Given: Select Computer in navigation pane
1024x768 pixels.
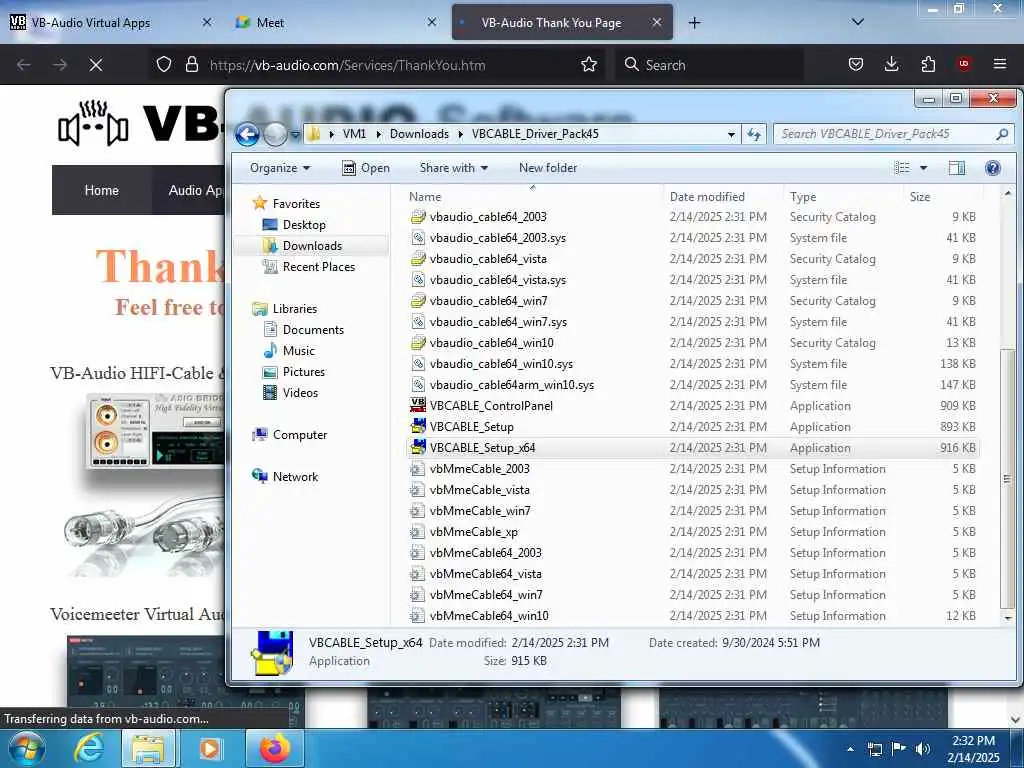Looking at the screenshot, I should click(300, 435).
